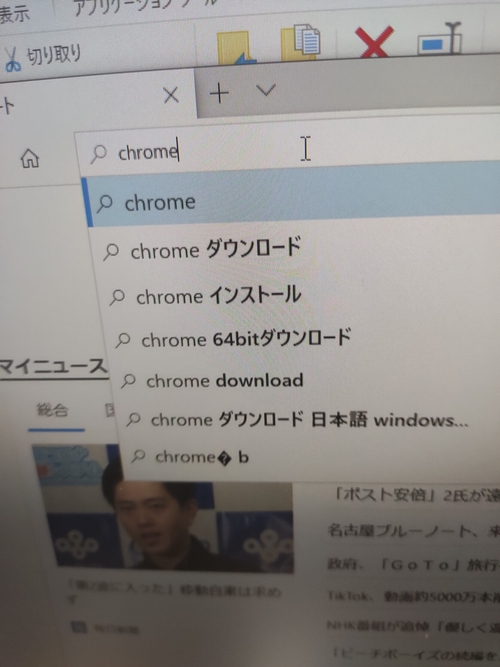Click the rename icon in Explorer ribbon

coord(440,38)
